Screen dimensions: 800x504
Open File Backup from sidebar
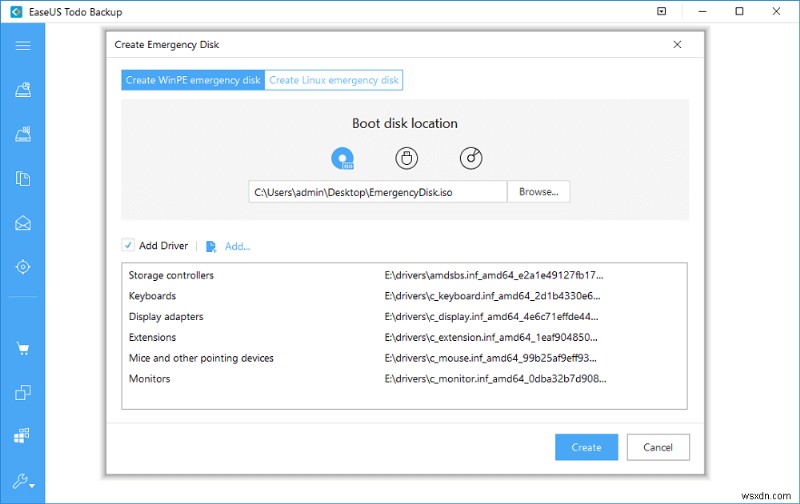click(23, 179)
